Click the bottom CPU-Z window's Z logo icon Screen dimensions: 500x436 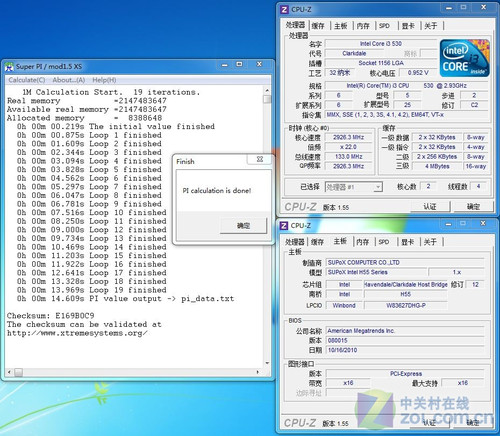coord(284,226)
